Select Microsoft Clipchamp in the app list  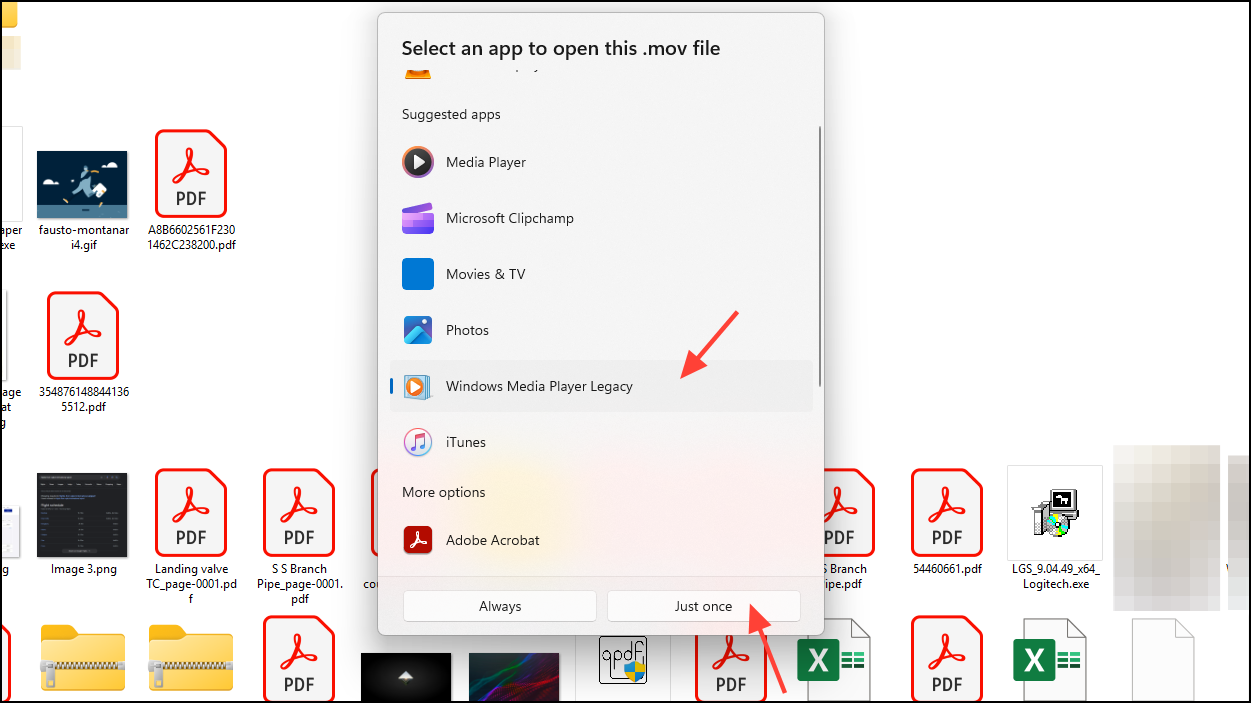tap(600, 218)
